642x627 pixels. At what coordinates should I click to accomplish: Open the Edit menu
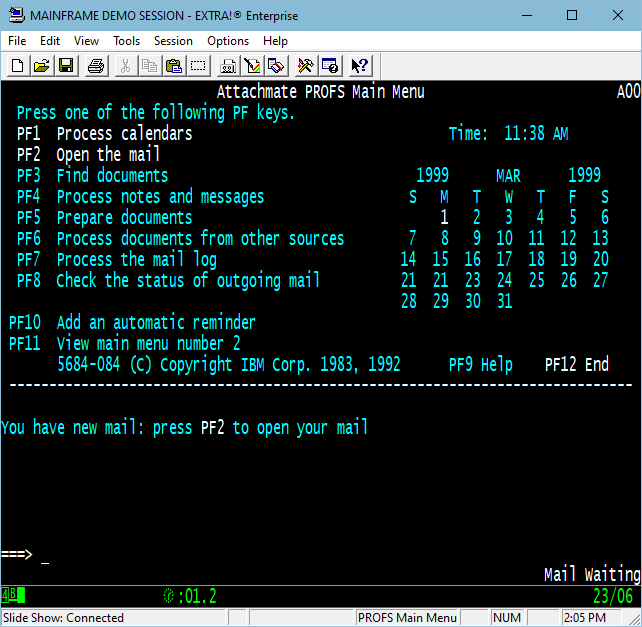point(50,41)
